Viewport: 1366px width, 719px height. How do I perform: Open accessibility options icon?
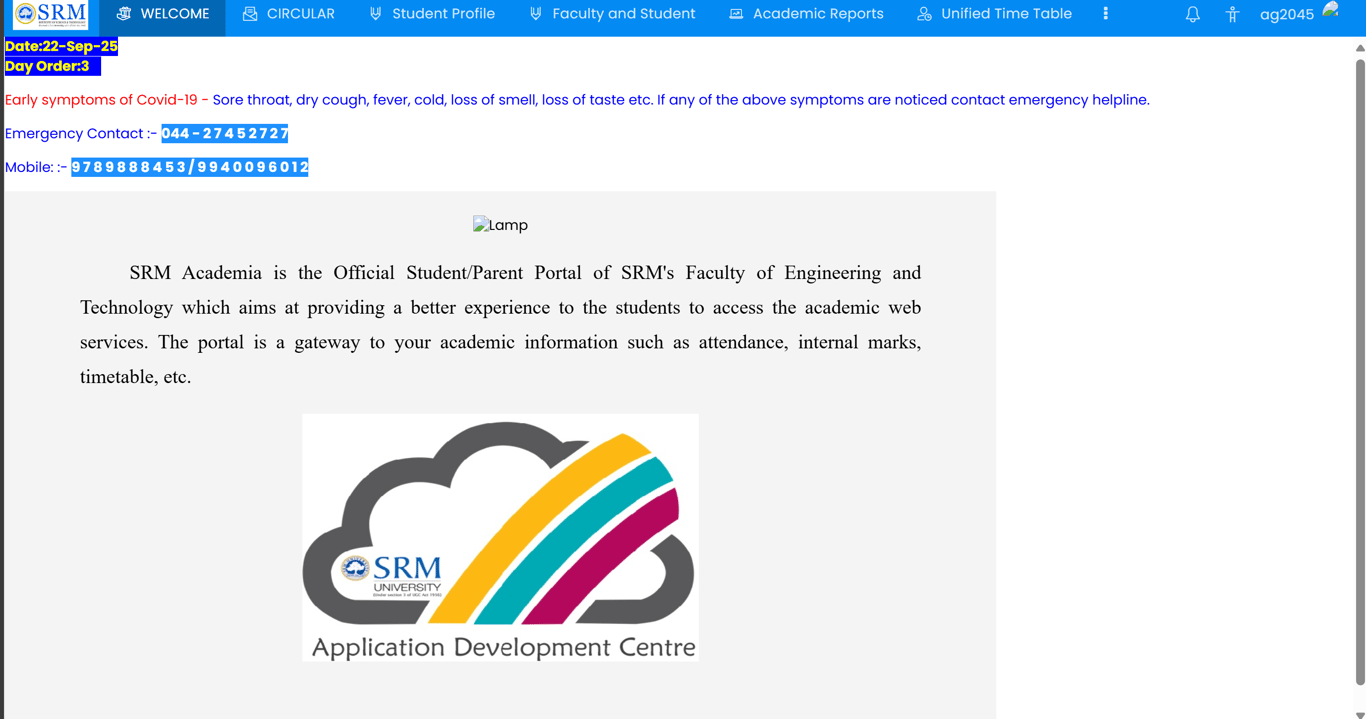tap(1232, 15)
